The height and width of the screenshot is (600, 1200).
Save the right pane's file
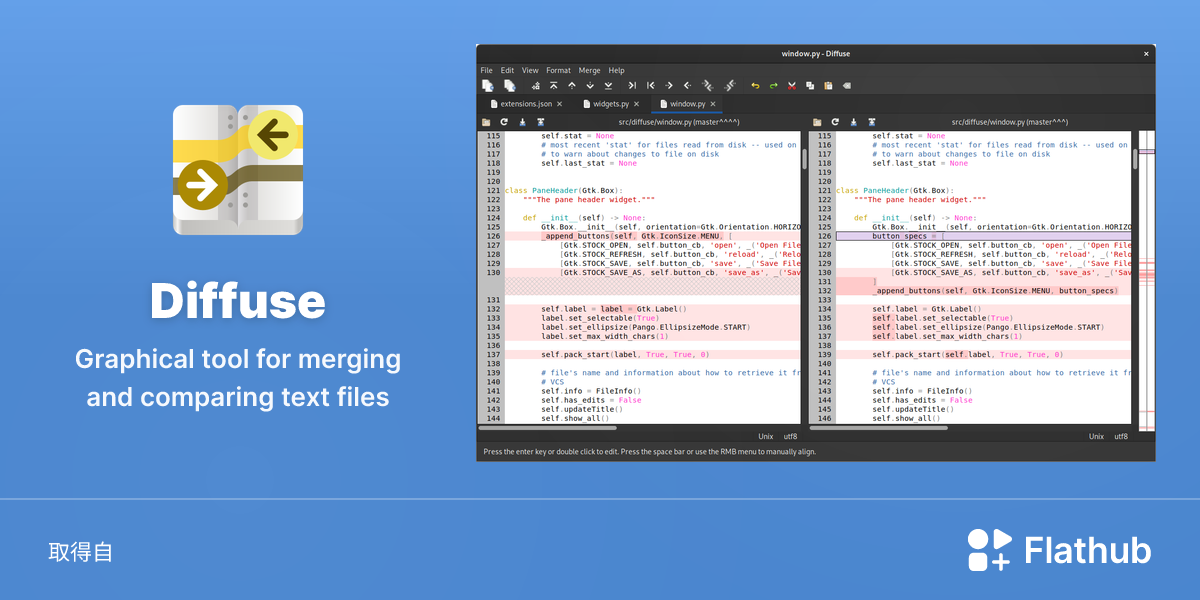(853, 122)
